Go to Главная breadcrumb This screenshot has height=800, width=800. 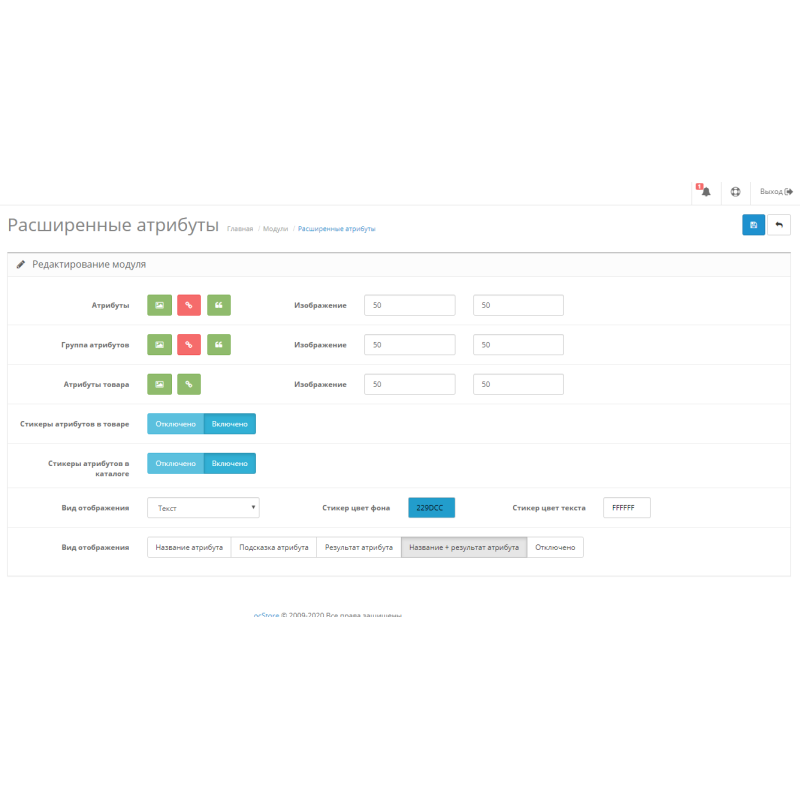point(240,229)
